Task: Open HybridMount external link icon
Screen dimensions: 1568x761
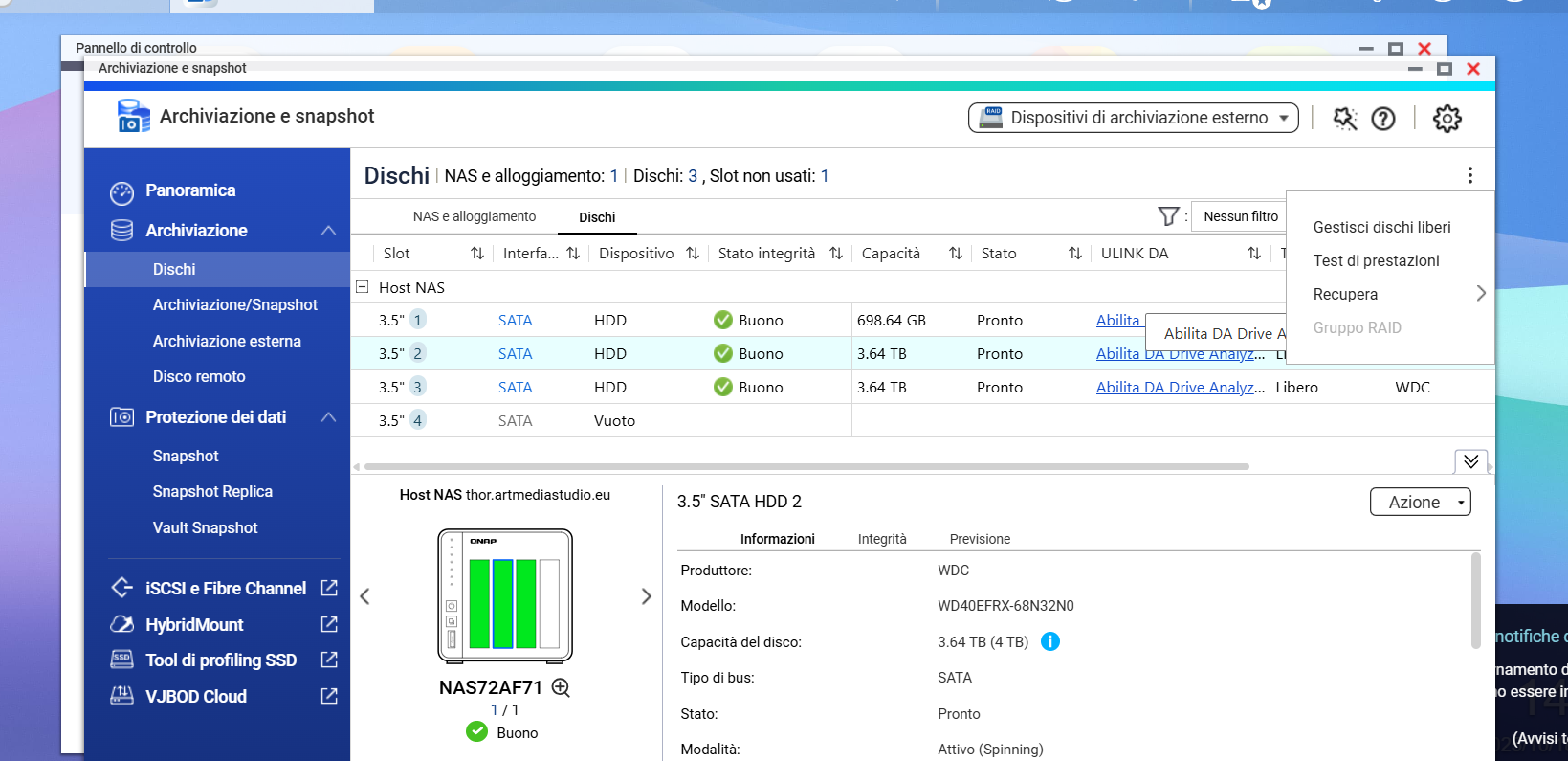Action: (329, 624)
